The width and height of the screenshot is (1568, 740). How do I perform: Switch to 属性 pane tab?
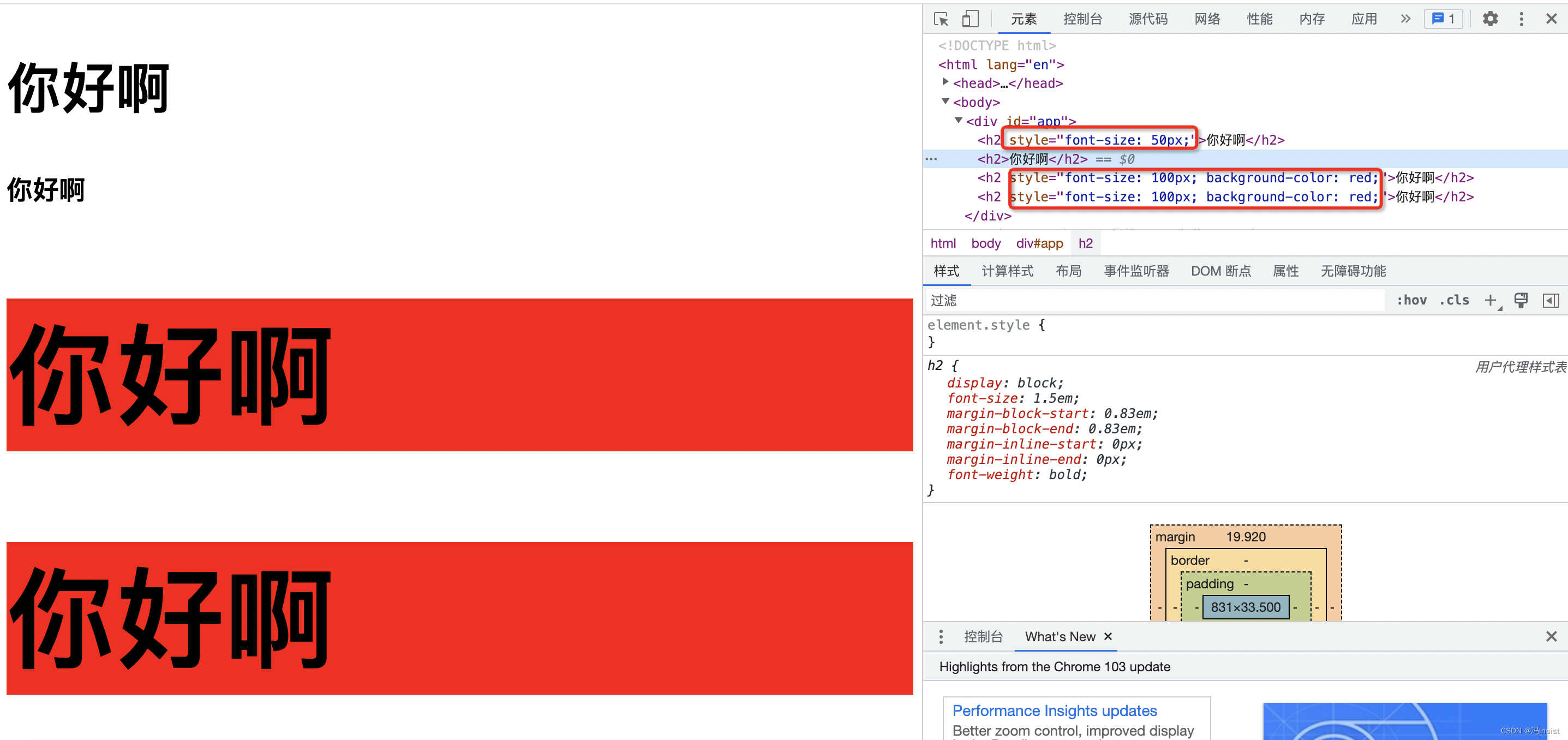[x=1285, y=271]
